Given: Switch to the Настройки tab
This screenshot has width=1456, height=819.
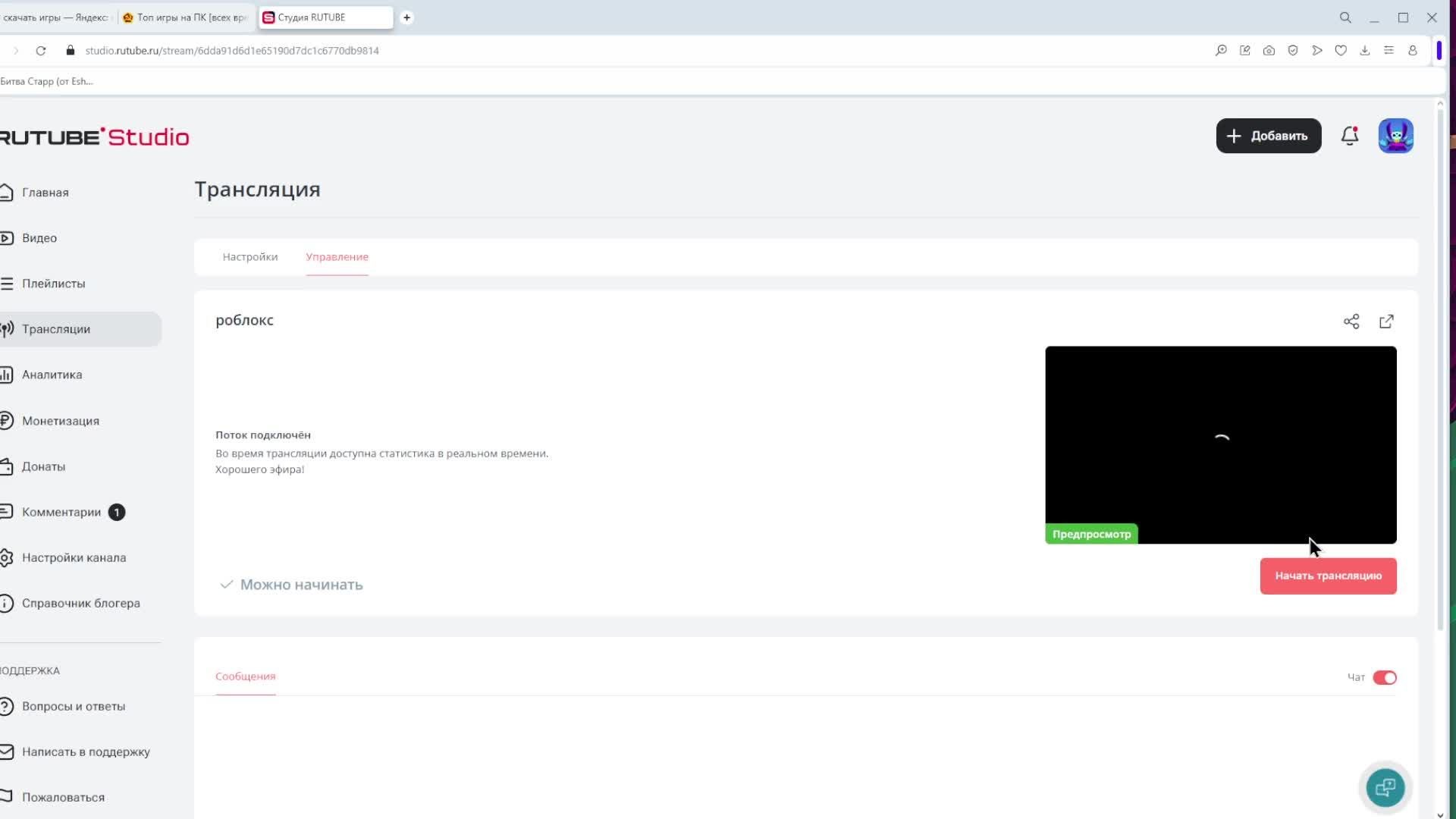Looking at the screenshot, I should [x=250, y=257].
